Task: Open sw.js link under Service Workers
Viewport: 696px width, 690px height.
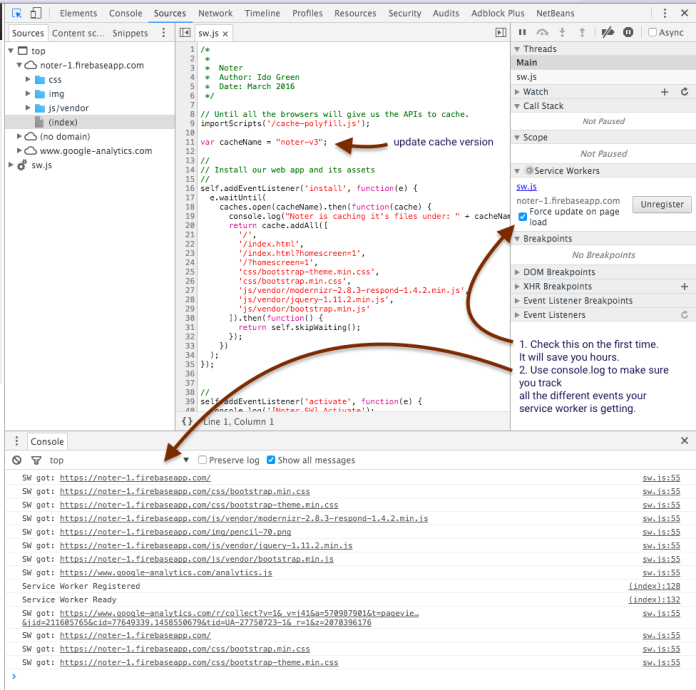Action: point(525,187)
